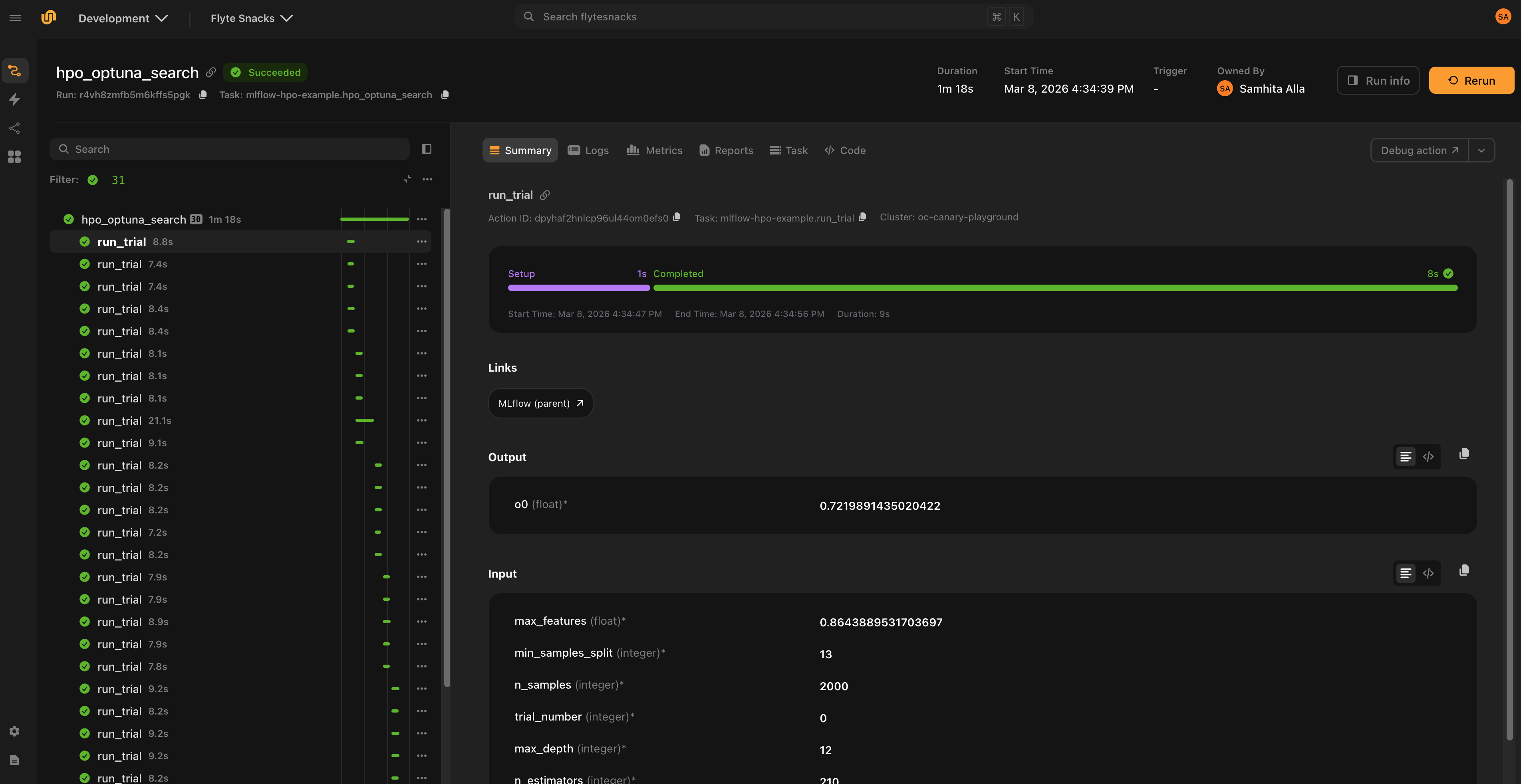Open the MLflow (parent) link
The height and width of the screenshot is (784, 1521).
pos(540,404)
